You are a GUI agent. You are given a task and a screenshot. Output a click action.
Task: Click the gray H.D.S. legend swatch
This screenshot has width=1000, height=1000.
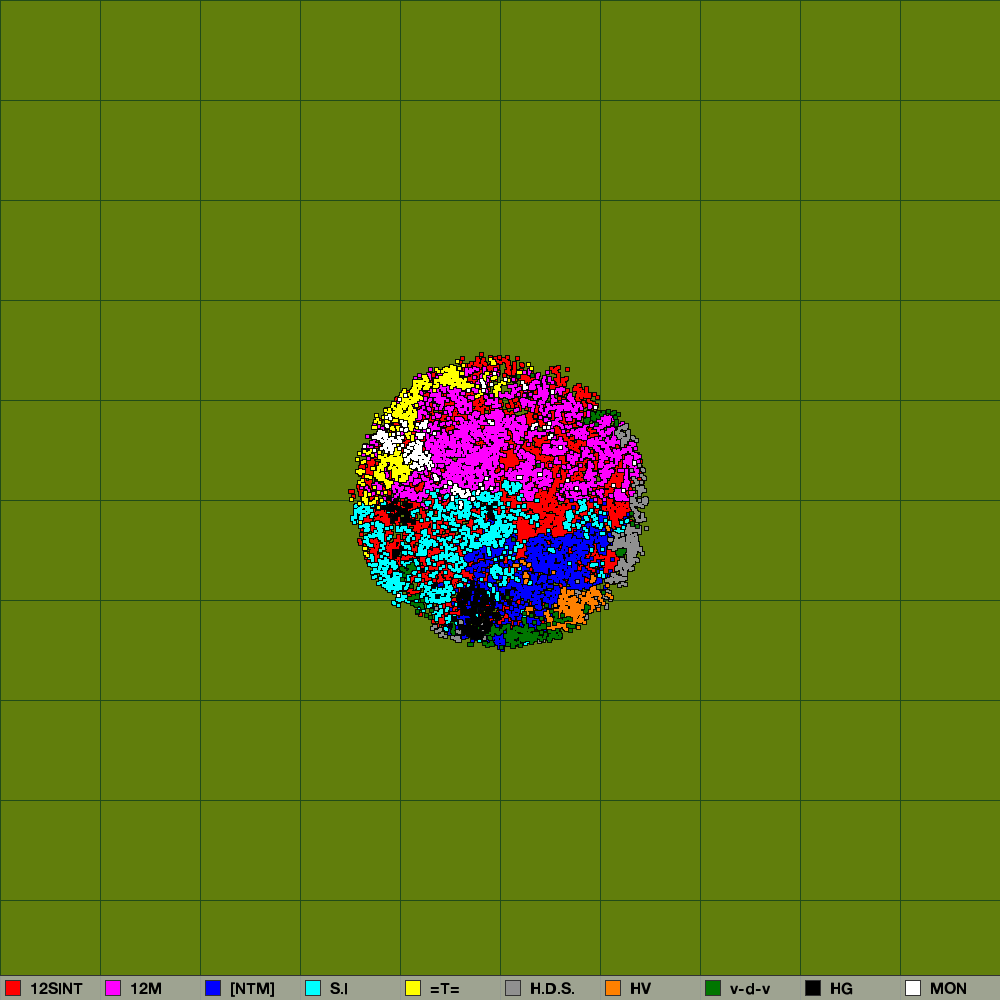click(513, 988)
